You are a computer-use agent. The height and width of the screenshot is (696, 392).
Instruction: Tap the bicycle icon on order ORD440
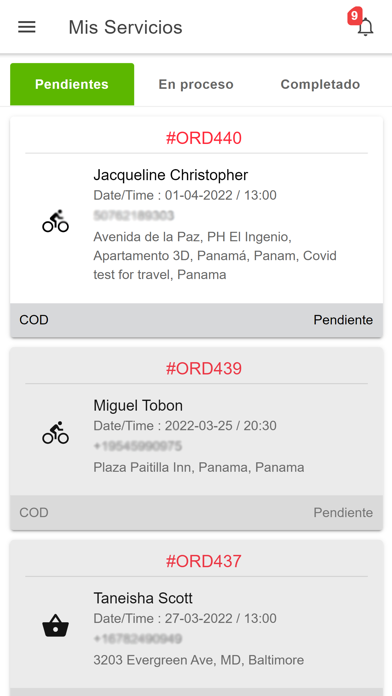point(55,221)
